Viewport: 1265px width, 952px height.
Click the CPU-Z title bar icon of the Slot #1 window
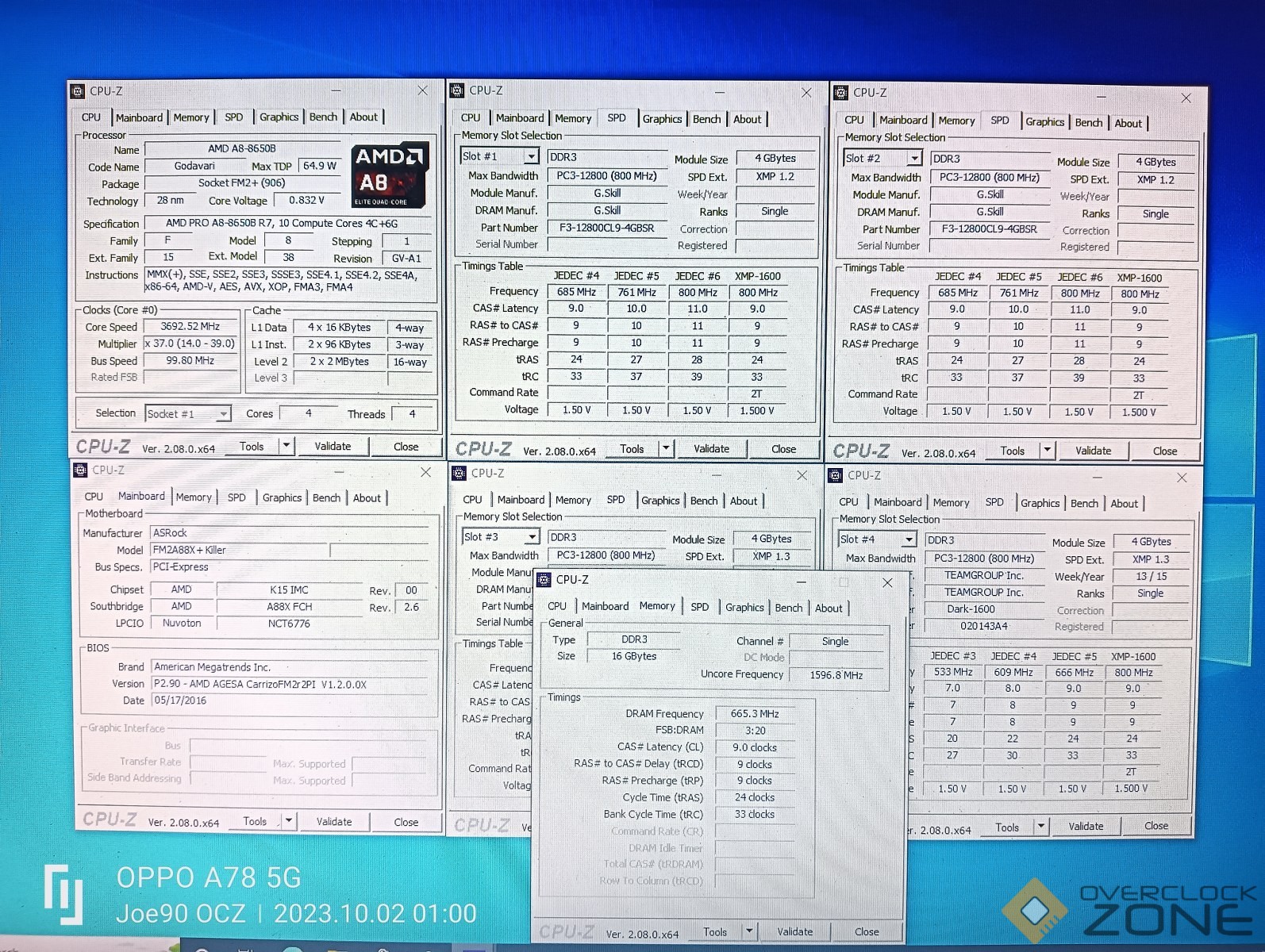coord(457,90)
